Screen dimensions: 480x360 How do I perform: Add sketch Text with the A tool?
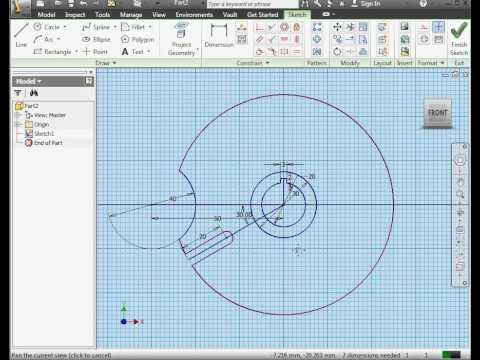pos(133,52)
